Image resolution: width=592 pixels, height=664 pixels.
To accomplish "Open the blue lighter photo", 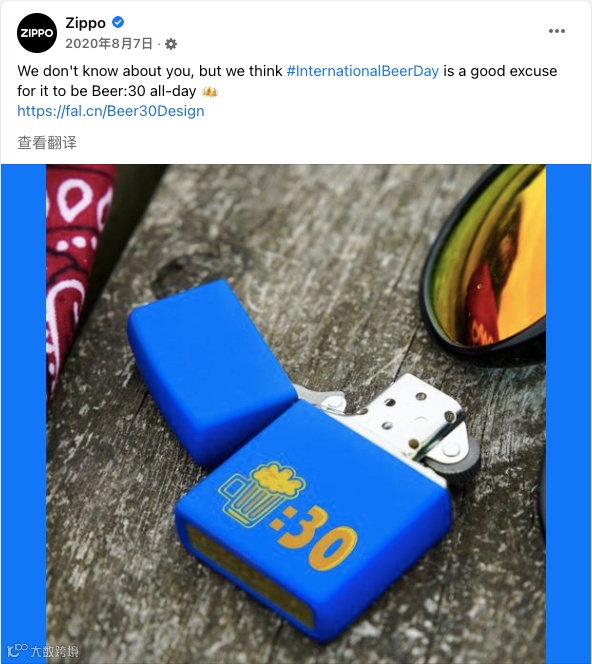I will (296, 414).
